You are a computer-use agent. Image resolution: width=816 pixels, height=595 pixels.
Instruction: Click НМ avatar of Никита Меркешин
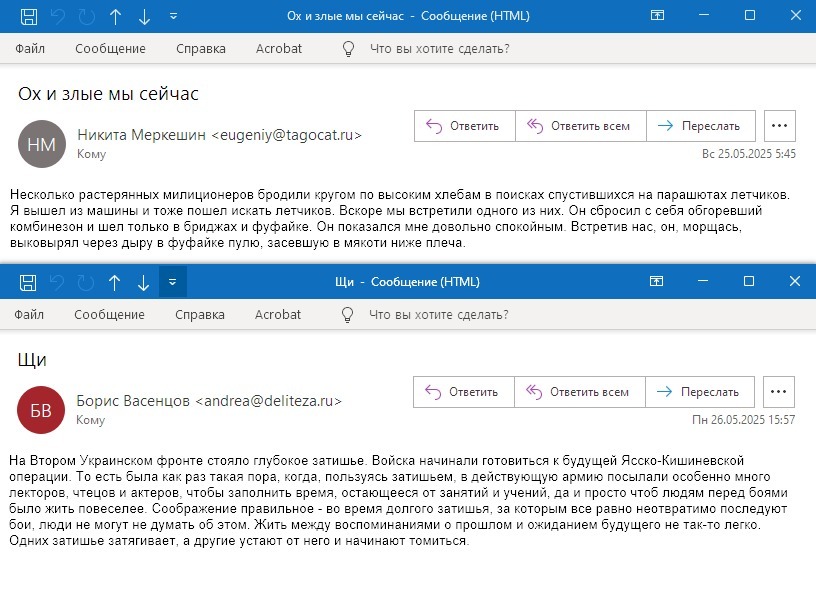pos(41,144)
